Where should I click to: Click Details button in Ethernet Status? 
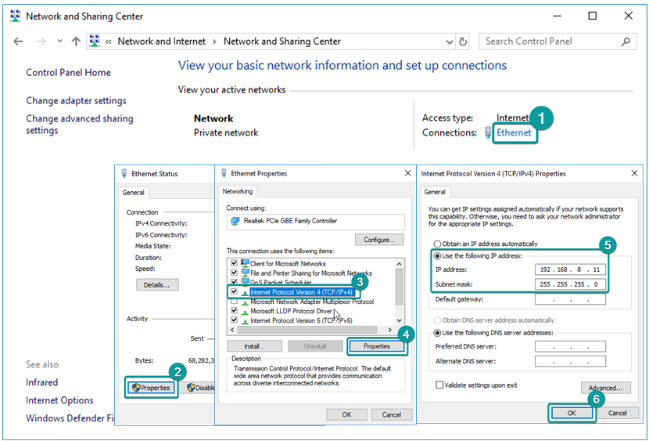[x=157, y=285]
